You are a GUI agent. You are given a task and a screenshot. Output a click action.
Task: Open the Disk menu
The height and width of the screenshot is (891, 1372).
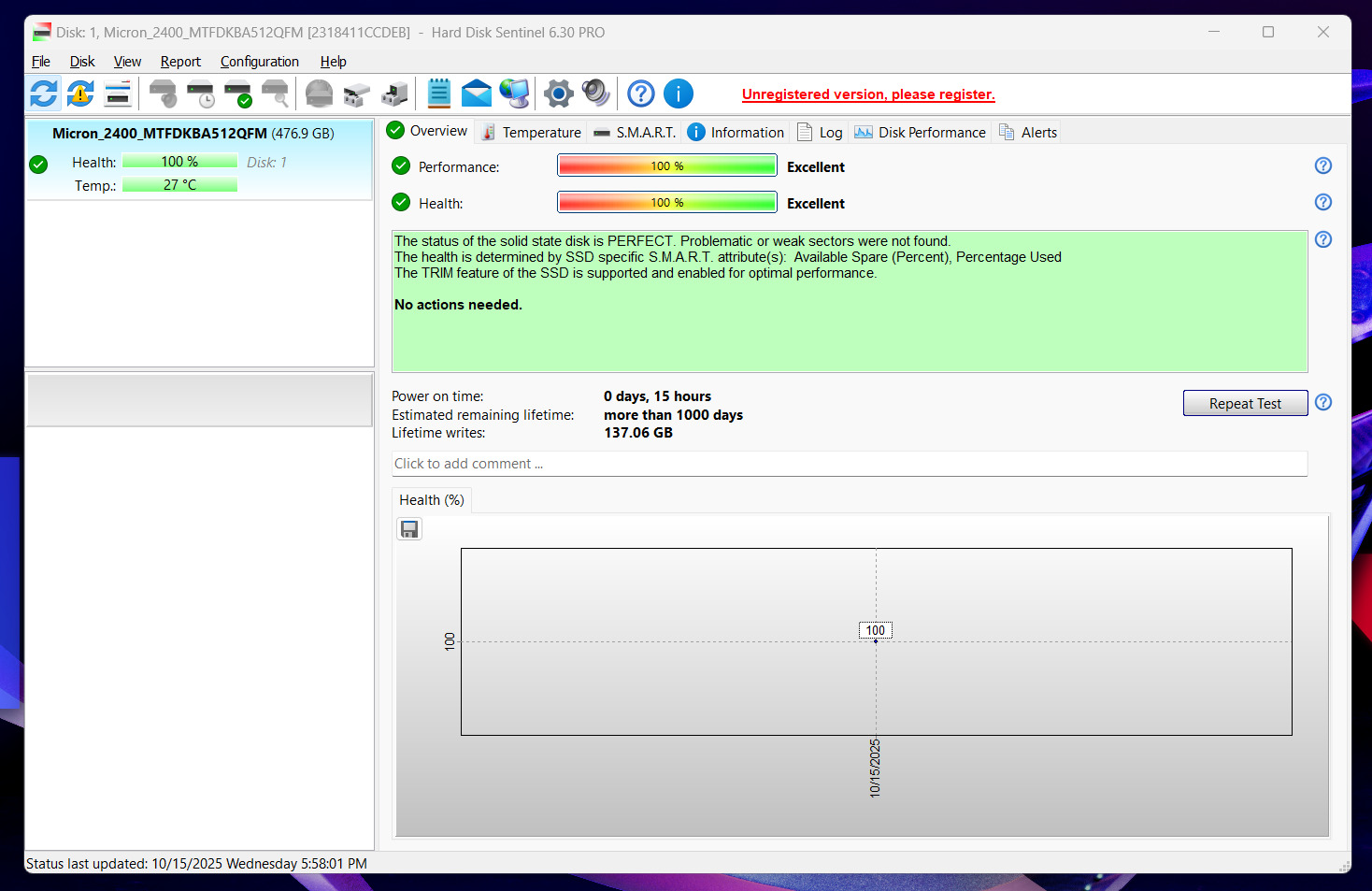[82, 62]
